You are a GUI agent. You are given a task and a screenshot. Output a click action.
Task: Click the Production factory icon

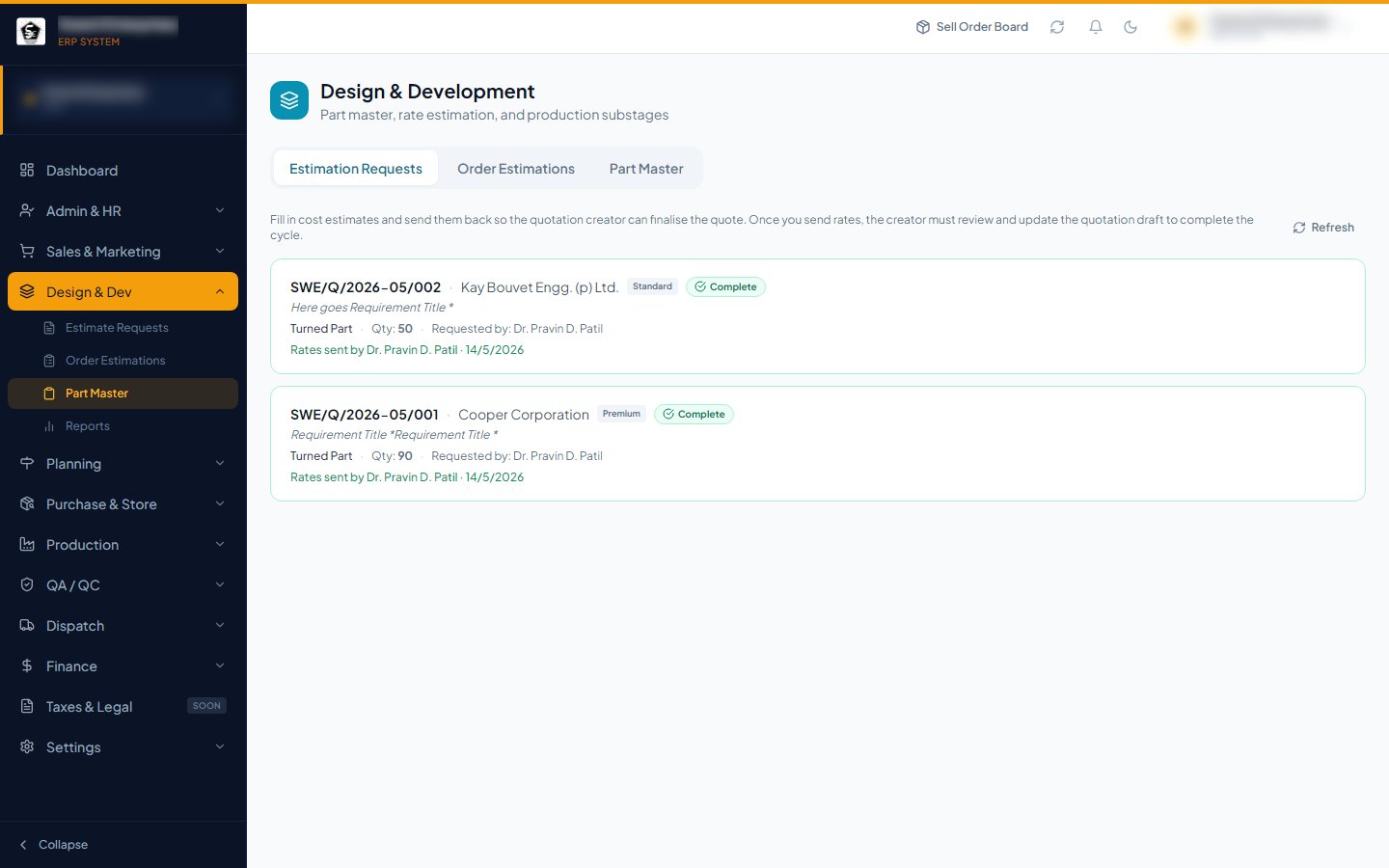coord(27,545)
